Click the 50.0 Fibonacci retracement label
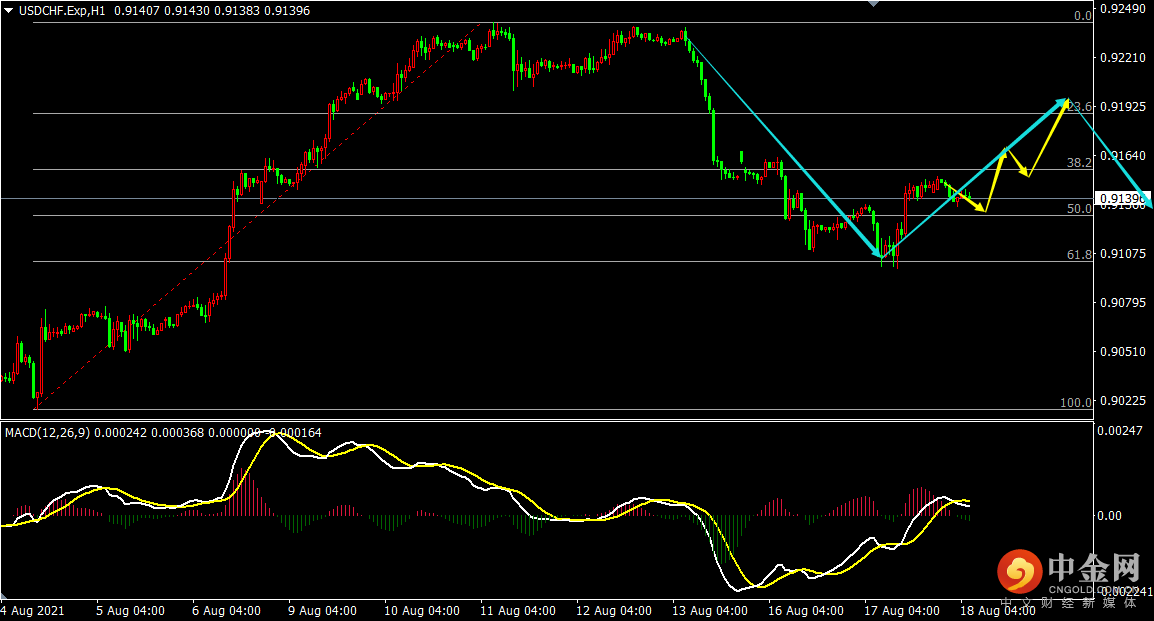This screenshot has width=1154, height=621. tap(1079, 208)
